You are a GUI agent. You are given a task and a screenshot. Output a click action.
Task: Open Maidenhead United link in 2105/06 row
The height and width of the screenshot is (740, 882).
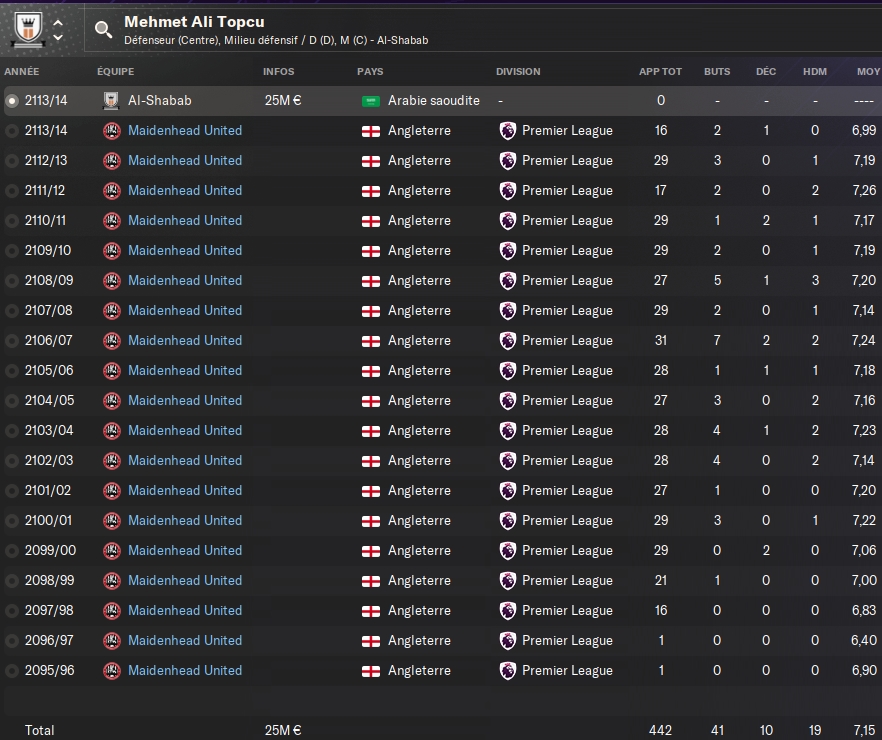185,370
